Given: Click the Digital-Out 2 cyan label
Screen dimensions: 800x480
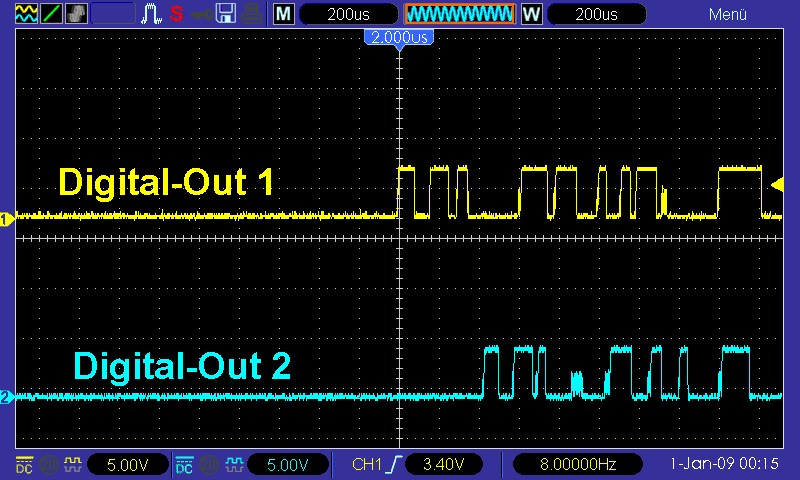Looking at the screenshot, I should pyautogui.click(x=182, y=366).
